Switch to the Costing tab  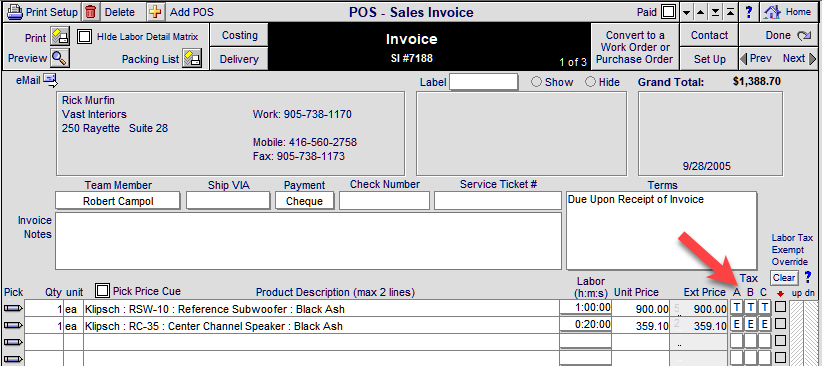point(239,35)
